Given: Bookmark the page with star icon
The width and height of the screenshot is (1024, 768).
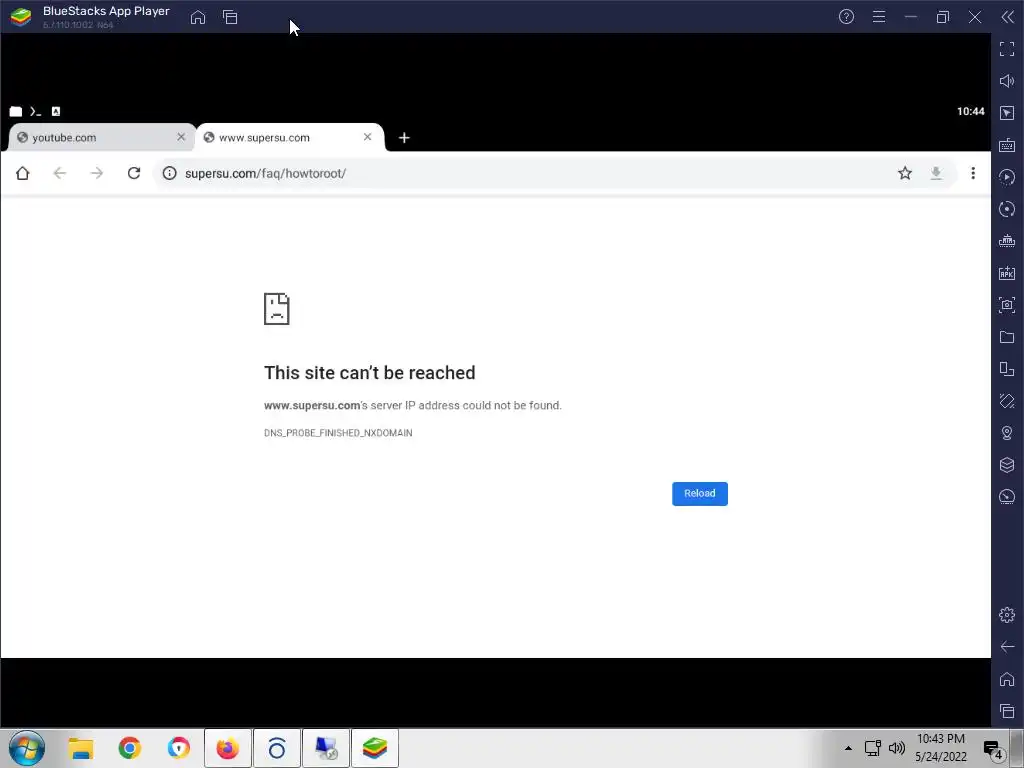Looking at the screenshot, I should 904,173.
